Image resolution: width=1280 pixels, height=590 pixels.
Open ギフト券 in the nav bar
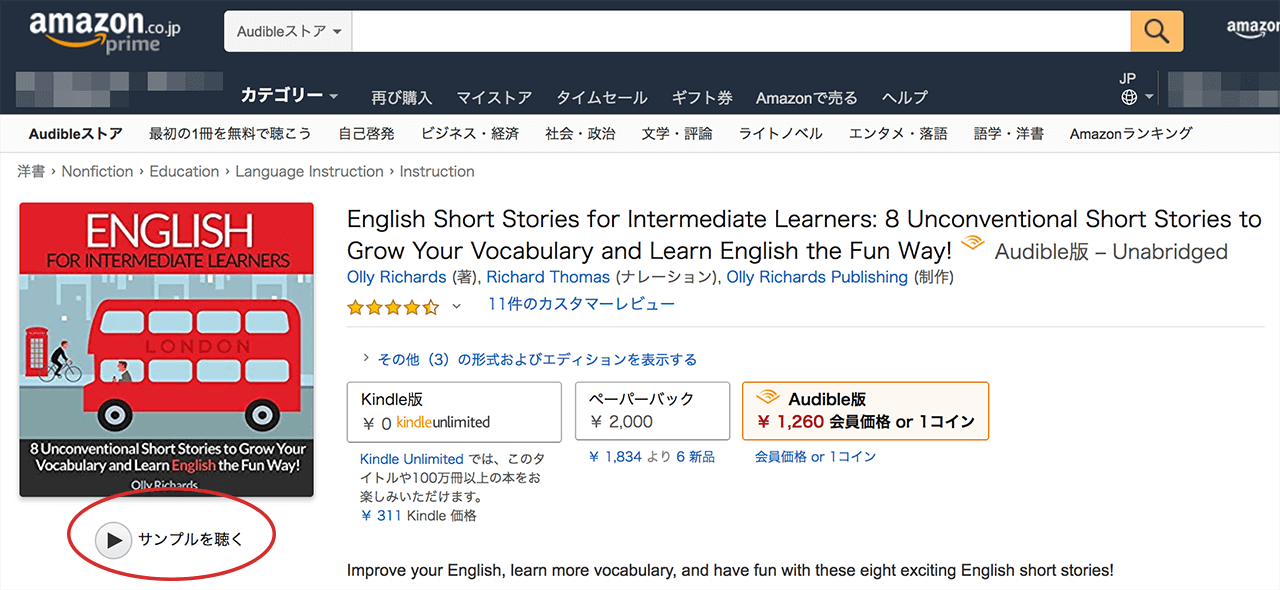[x=702, y=97]
